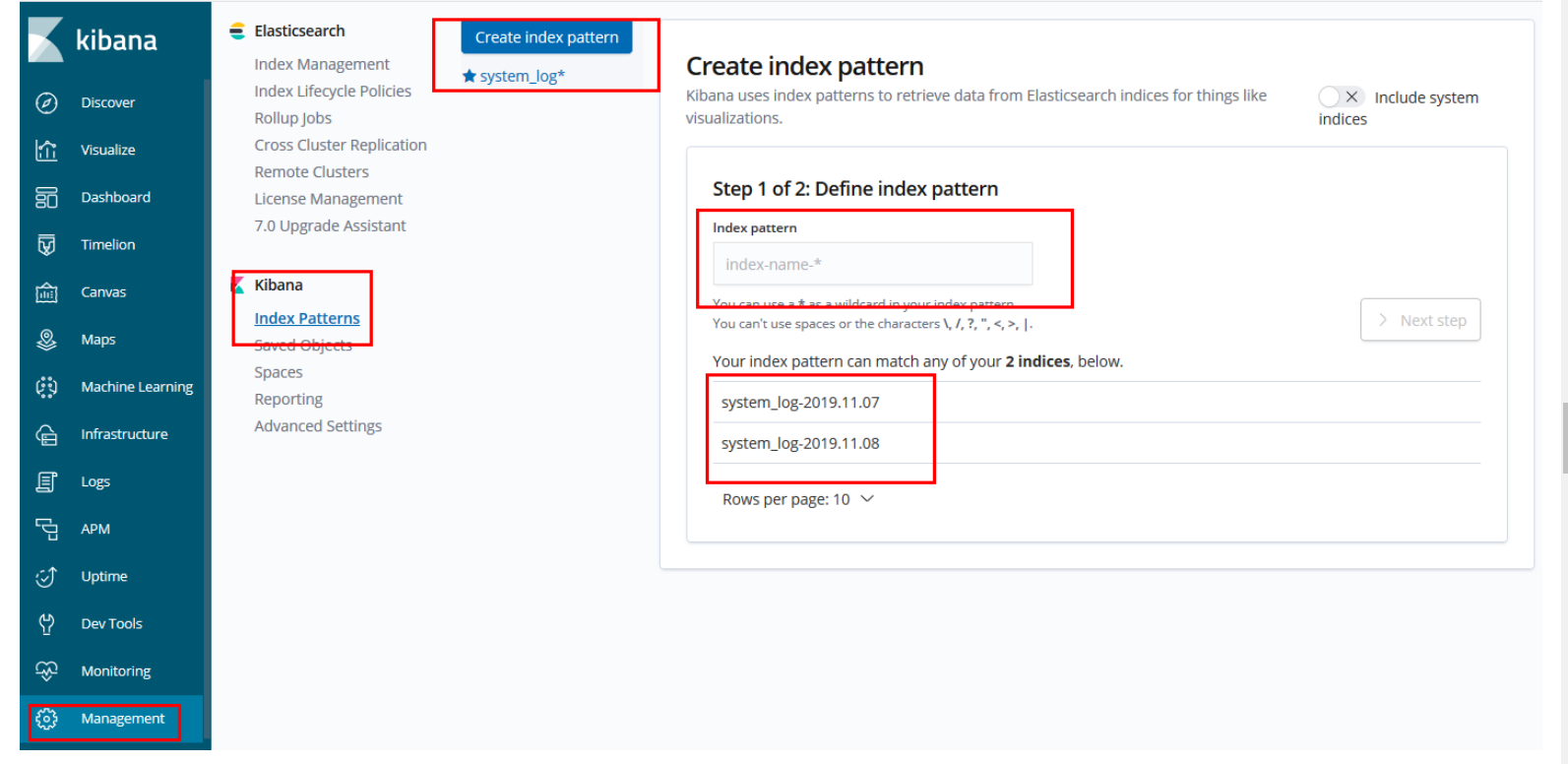Select Dashboard menu label
1568x764 pixels.
tap(116, 197)
